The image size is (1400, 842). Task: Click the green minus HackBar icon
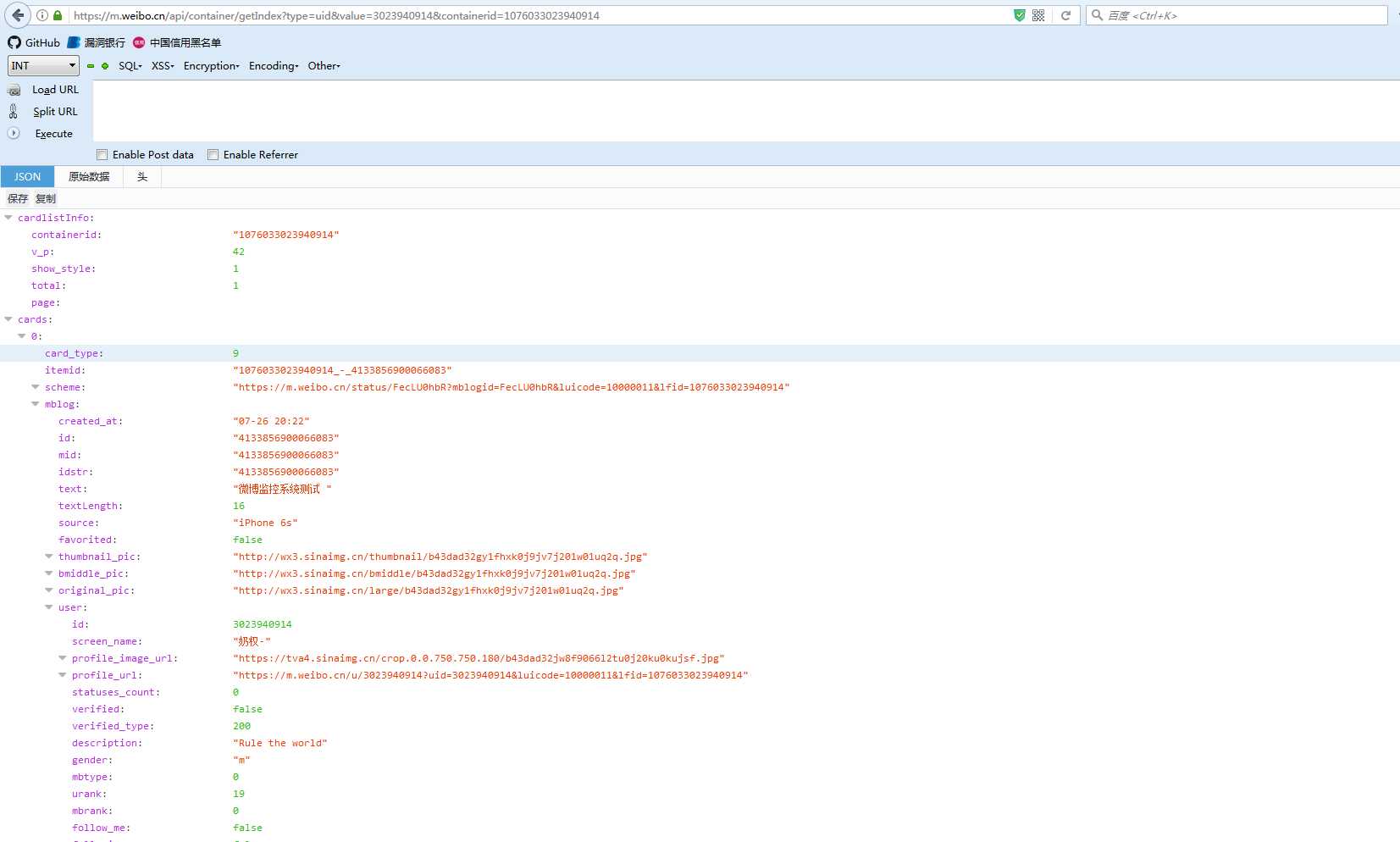(91, 65)
